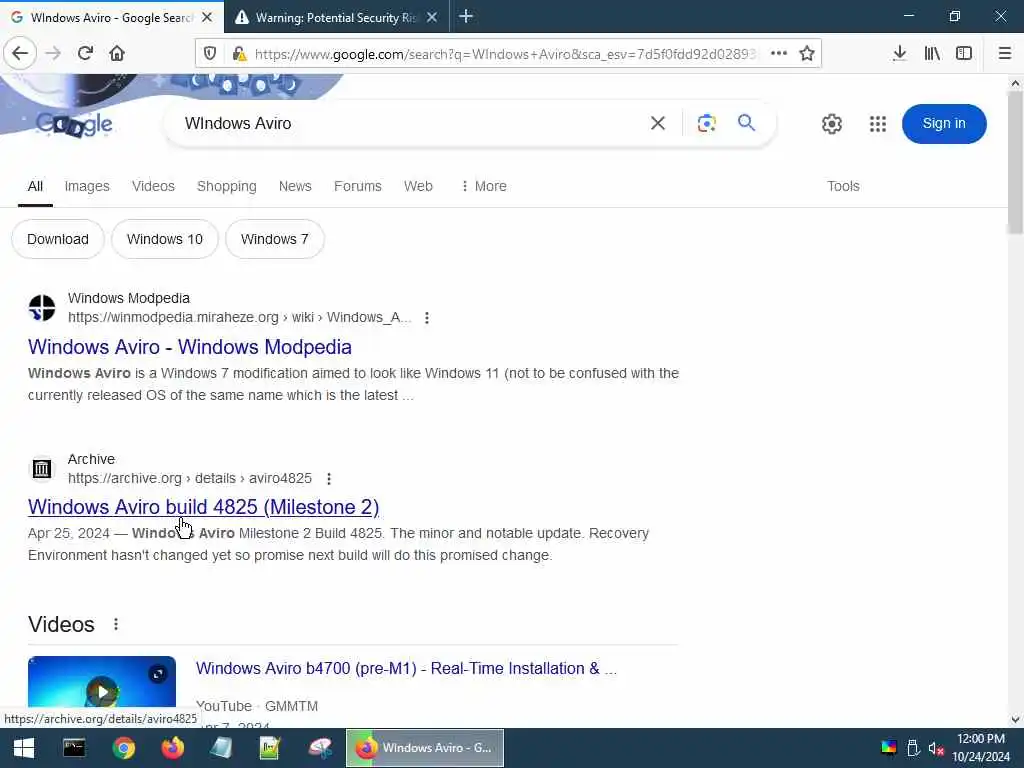
Task: Open options for Windows Modpedia result
Action: point(426,317)
